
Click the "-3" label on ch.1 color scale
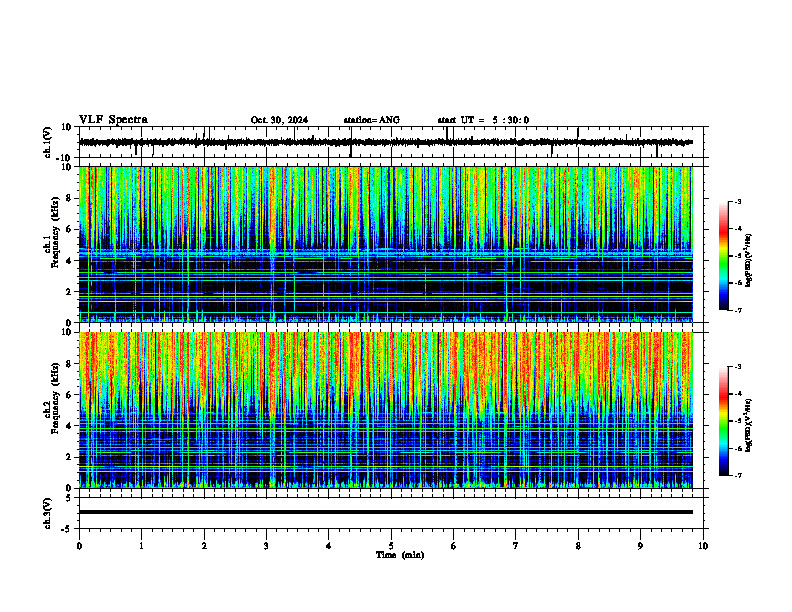738,201
